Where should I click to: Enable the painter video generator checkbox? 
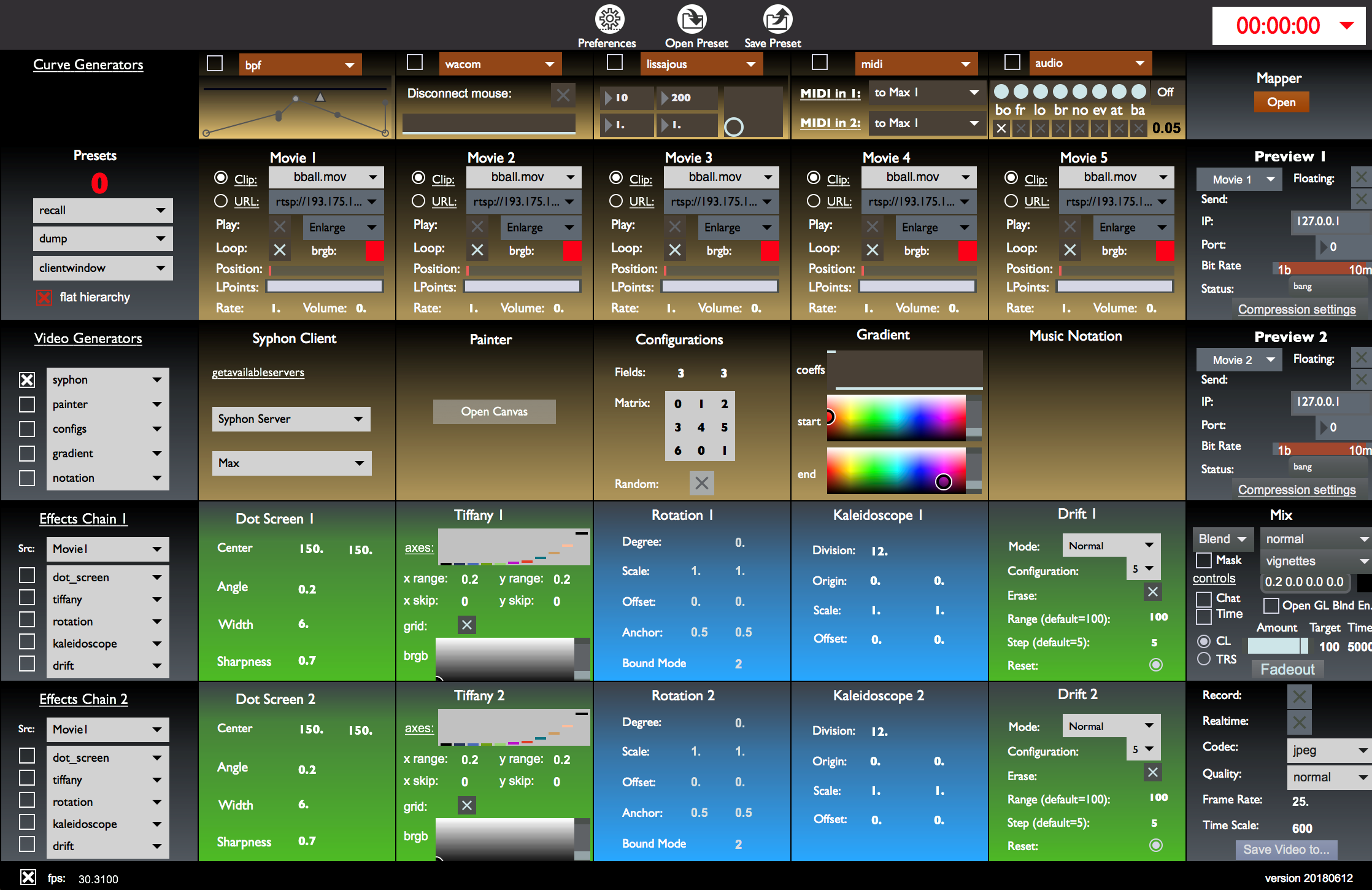point(27,404)
